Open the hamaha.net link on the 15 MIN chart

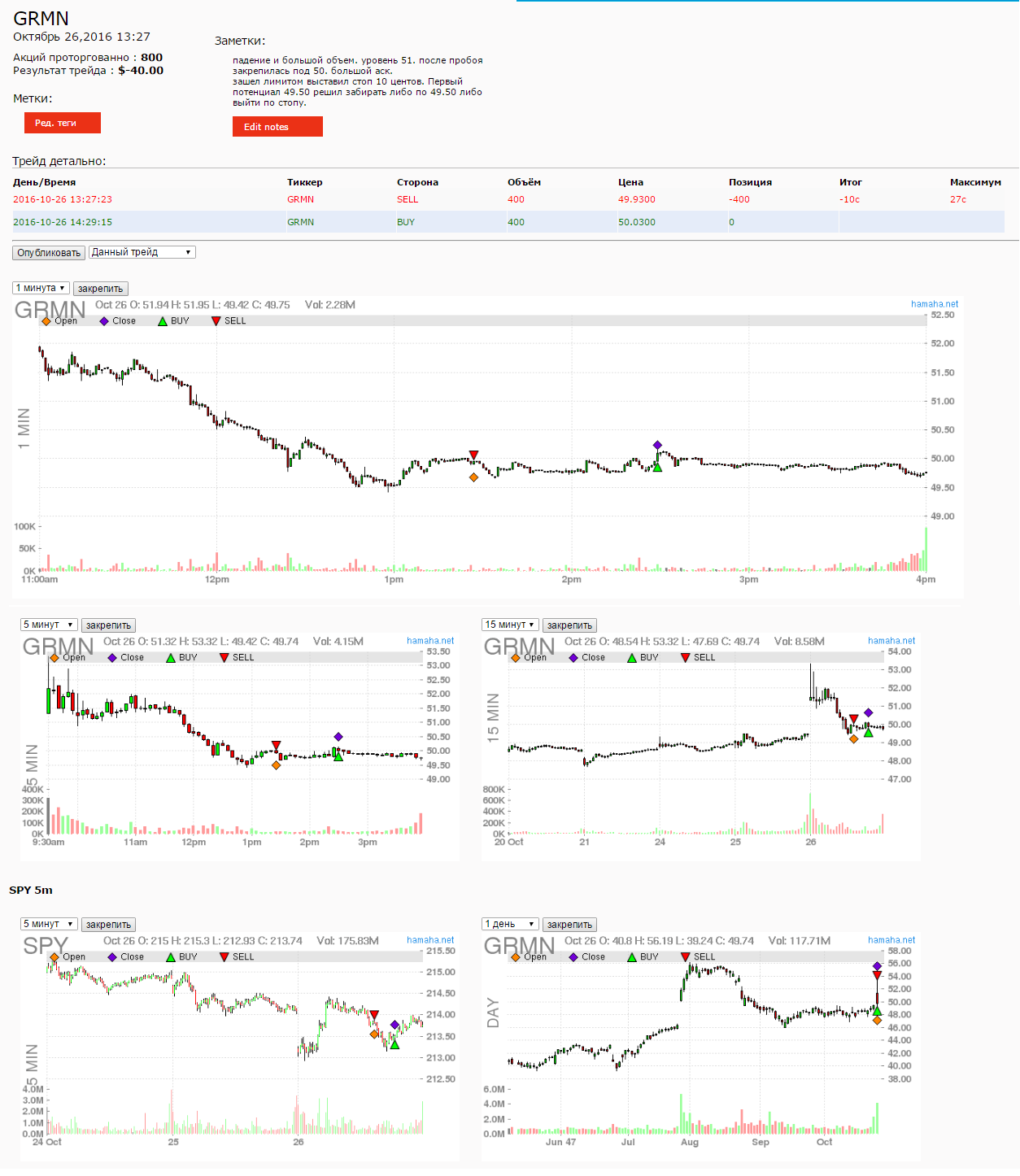pos(891,641)
